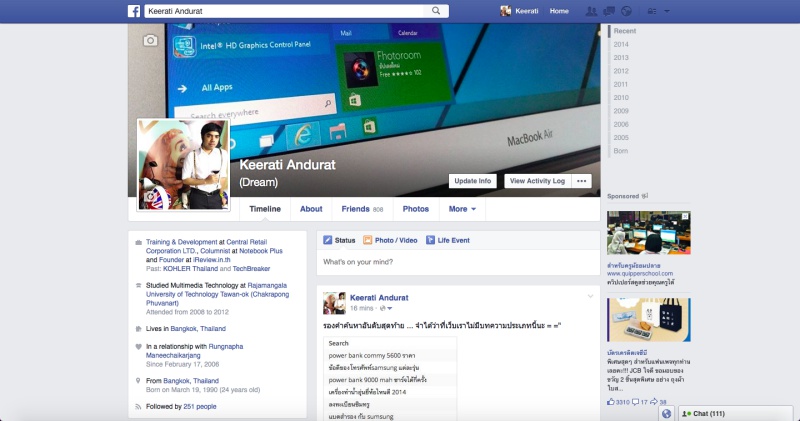The height and width of the screenshot is (421, 800).
Task: Open the TechBreaker link
Action: pyautogui.click(x=251, y=268)
